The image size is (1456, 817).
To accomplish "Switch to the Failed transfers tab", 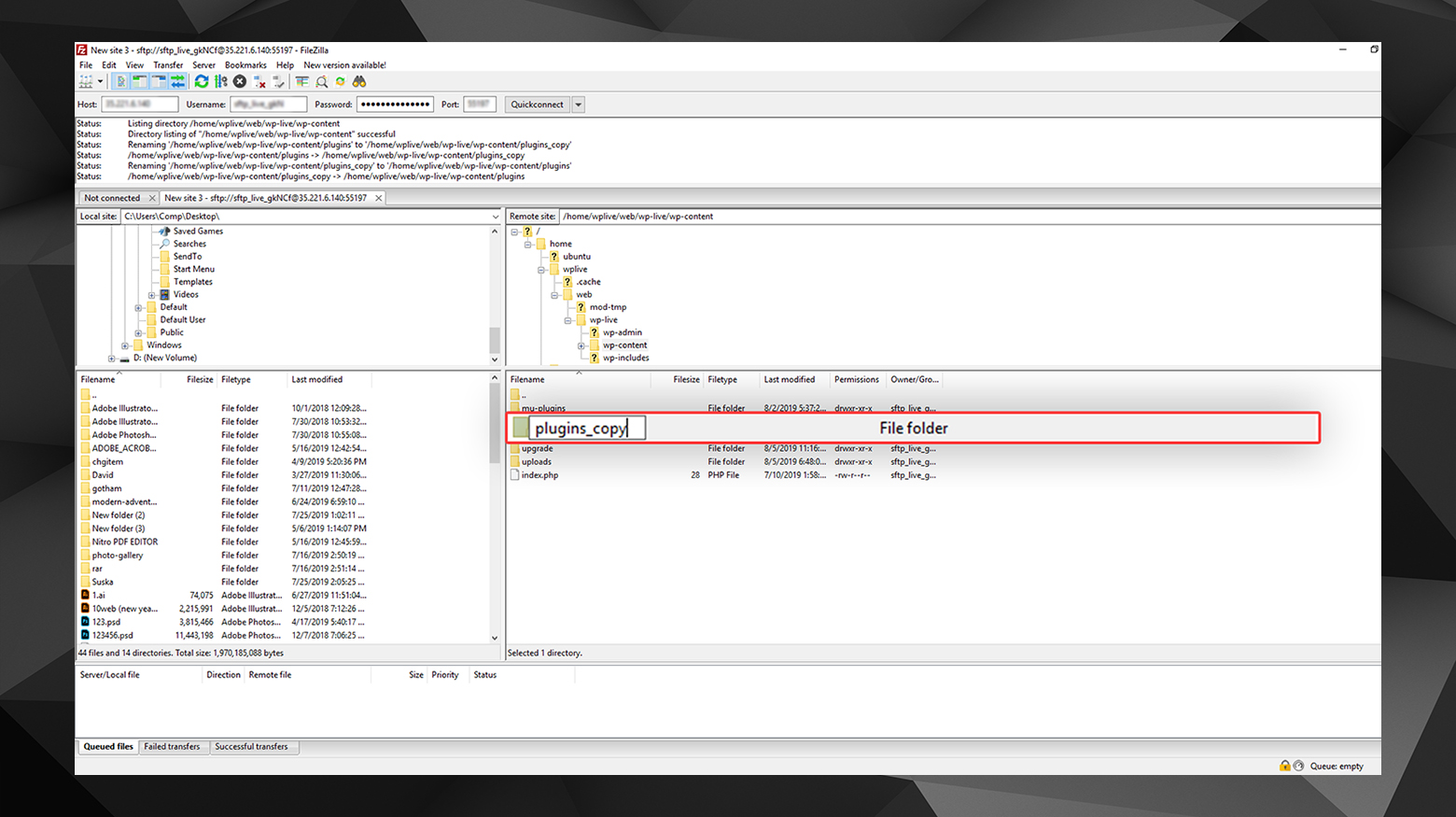I will coord(172,747).
